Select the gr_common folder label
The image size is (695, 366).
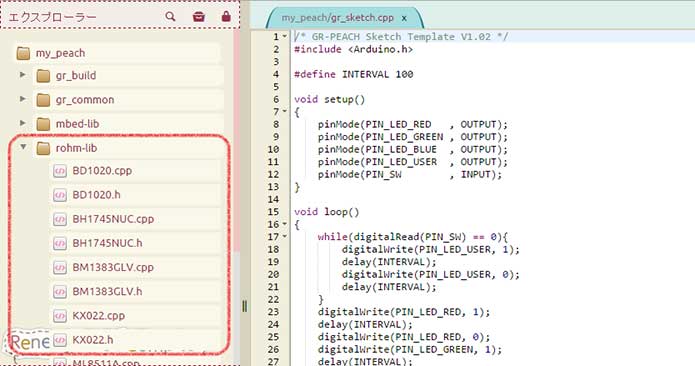click(x=85, y=100)
